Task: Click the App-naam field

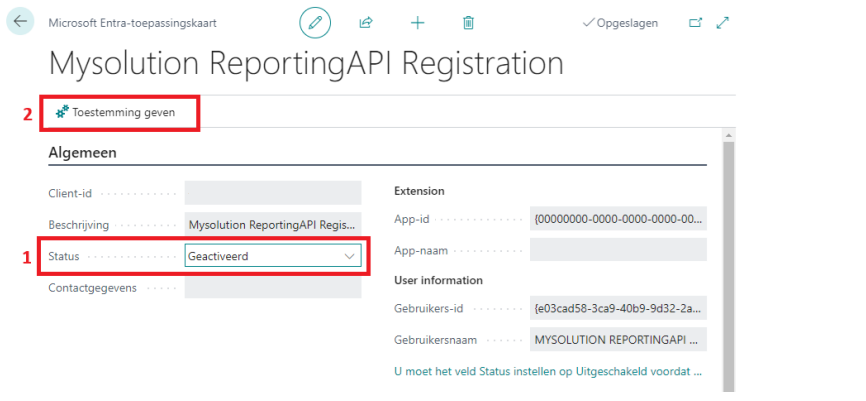Action: [617, 250]
